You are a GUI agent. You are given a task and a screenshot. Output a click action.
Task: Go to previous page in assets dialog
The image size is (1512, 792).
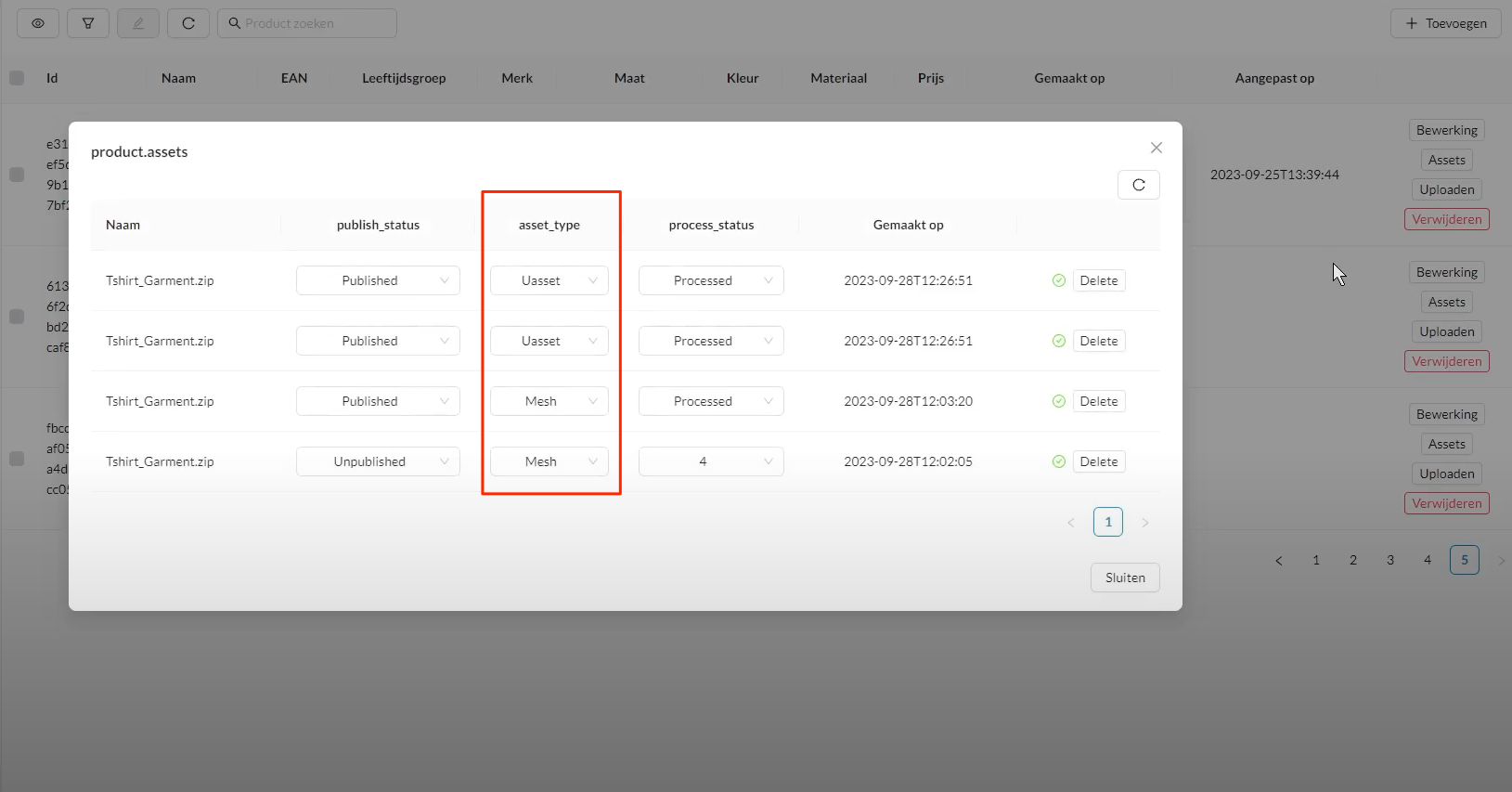click(x=1071, y=523)
